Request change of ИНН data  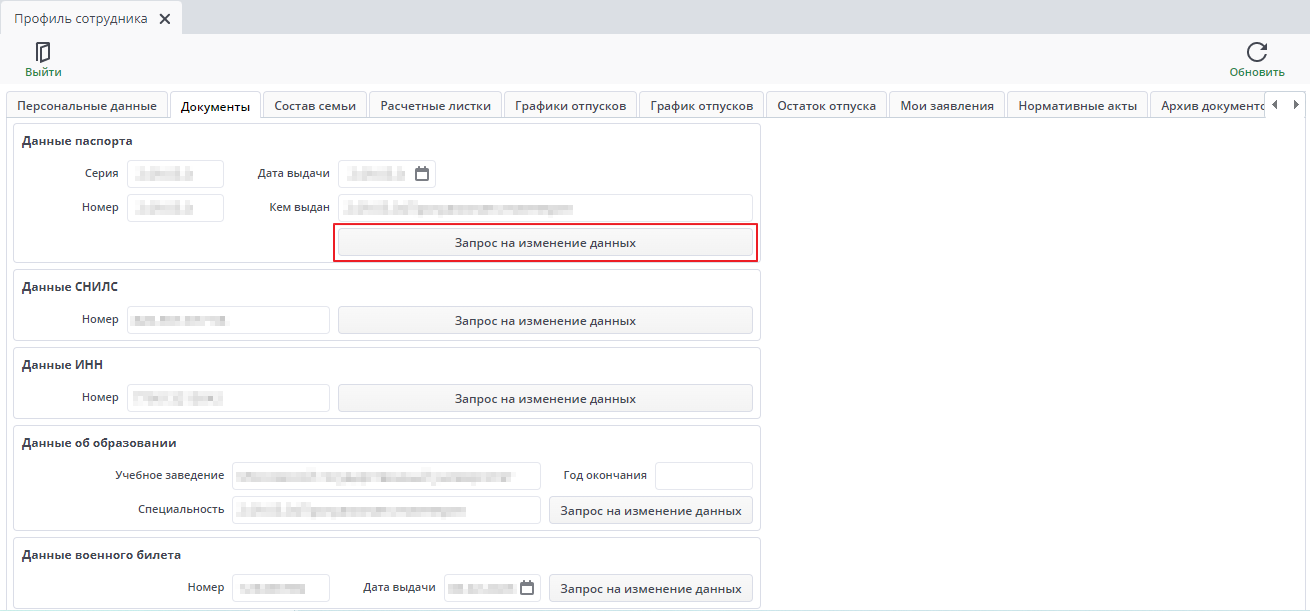(x=545, y=398)
